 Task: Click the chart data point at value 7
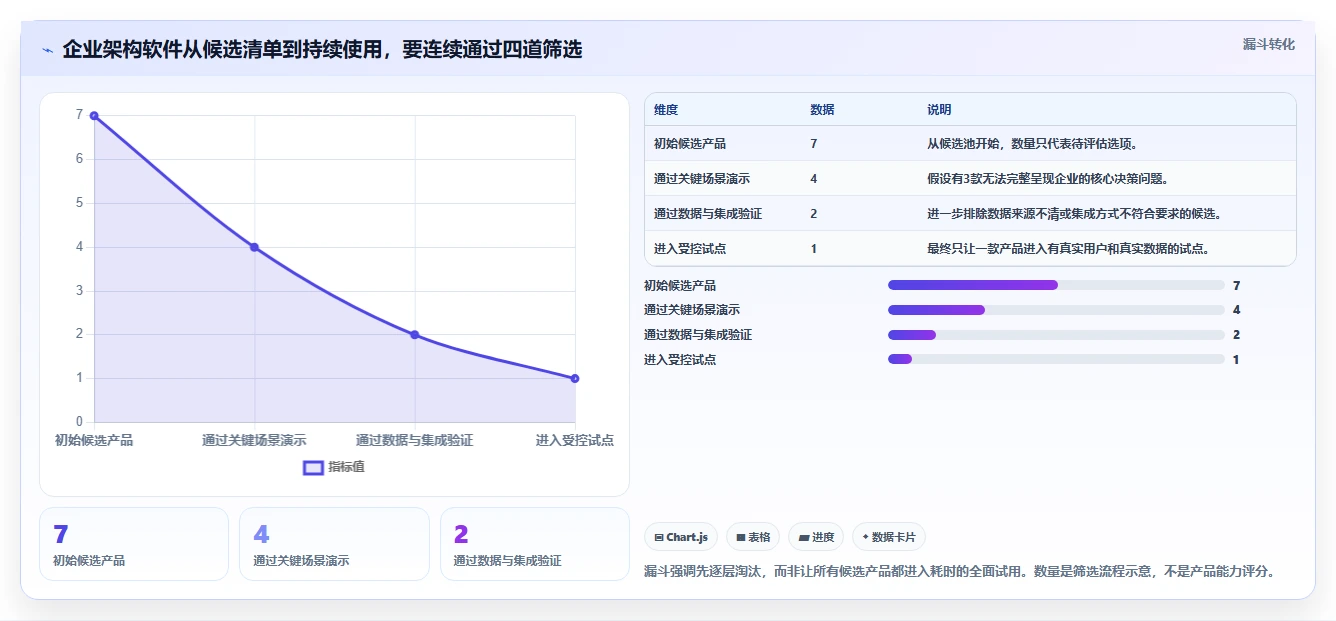[94, 115]
